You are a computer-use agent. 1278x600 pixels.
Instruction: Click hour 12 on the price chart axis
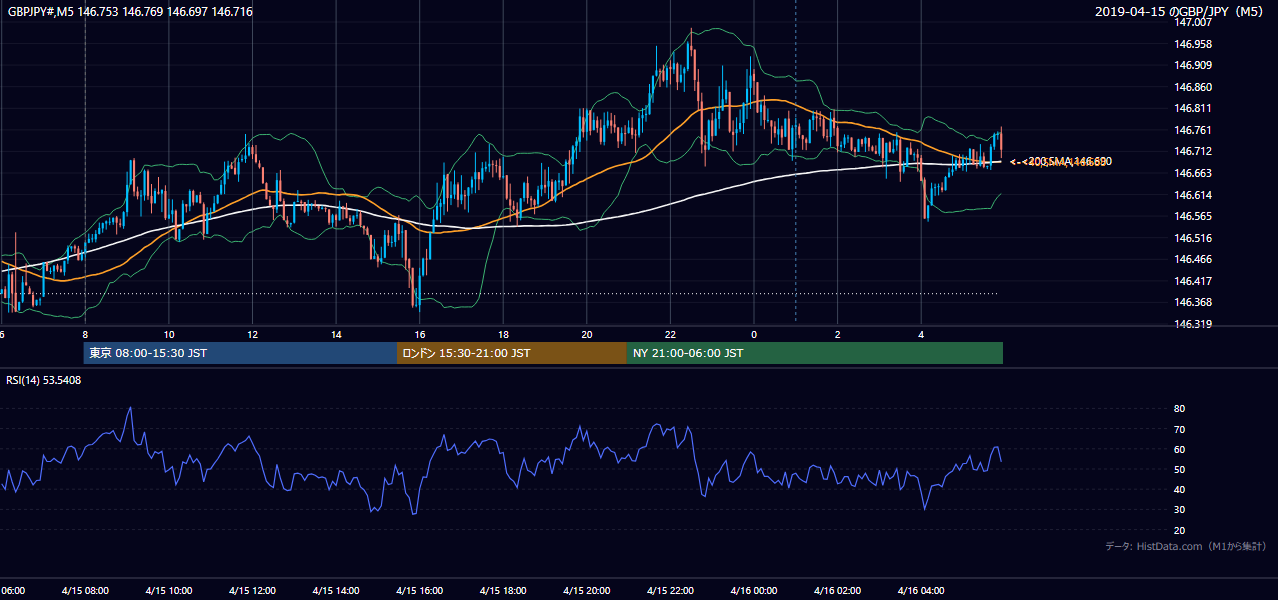point(253,334)
